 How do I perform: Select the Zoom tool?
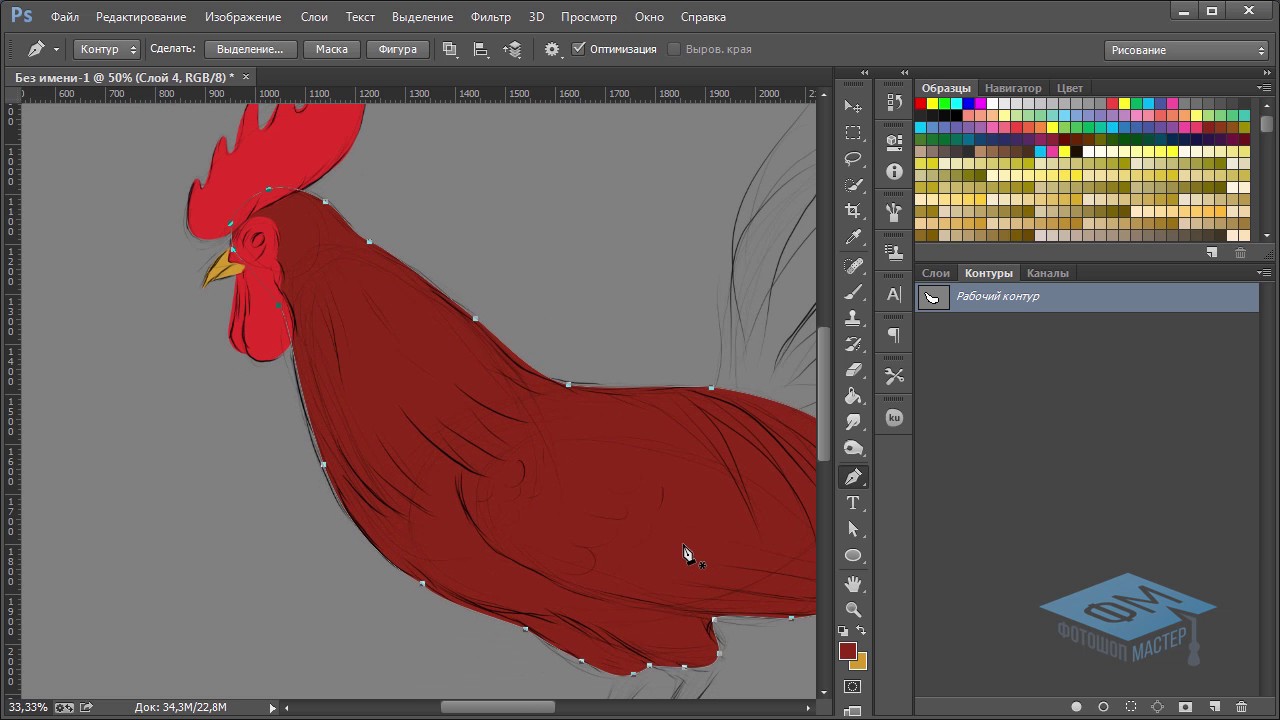coord(853,610)
